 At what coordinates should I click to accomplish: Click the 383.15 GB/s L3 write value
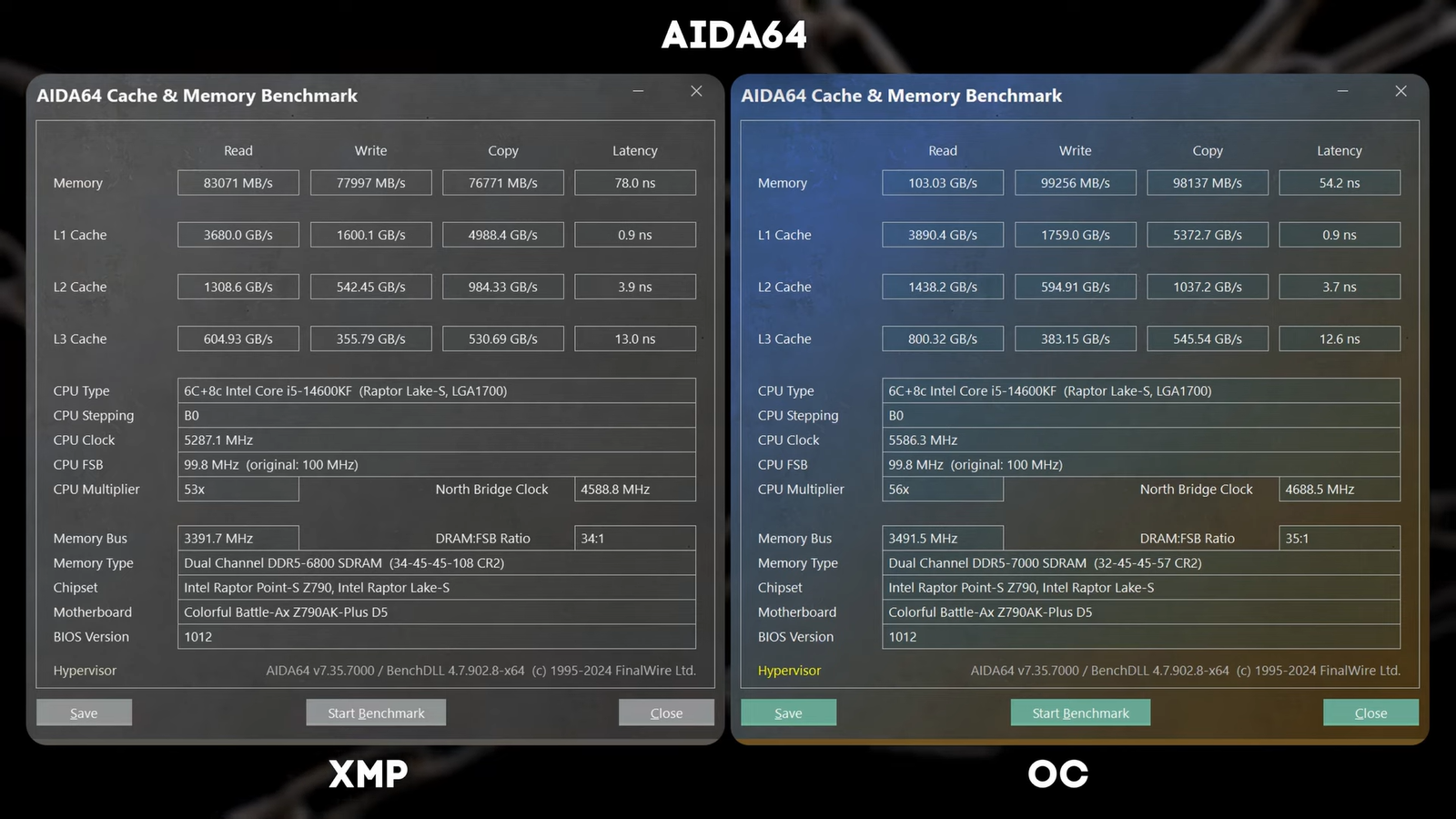[1076, 339]
